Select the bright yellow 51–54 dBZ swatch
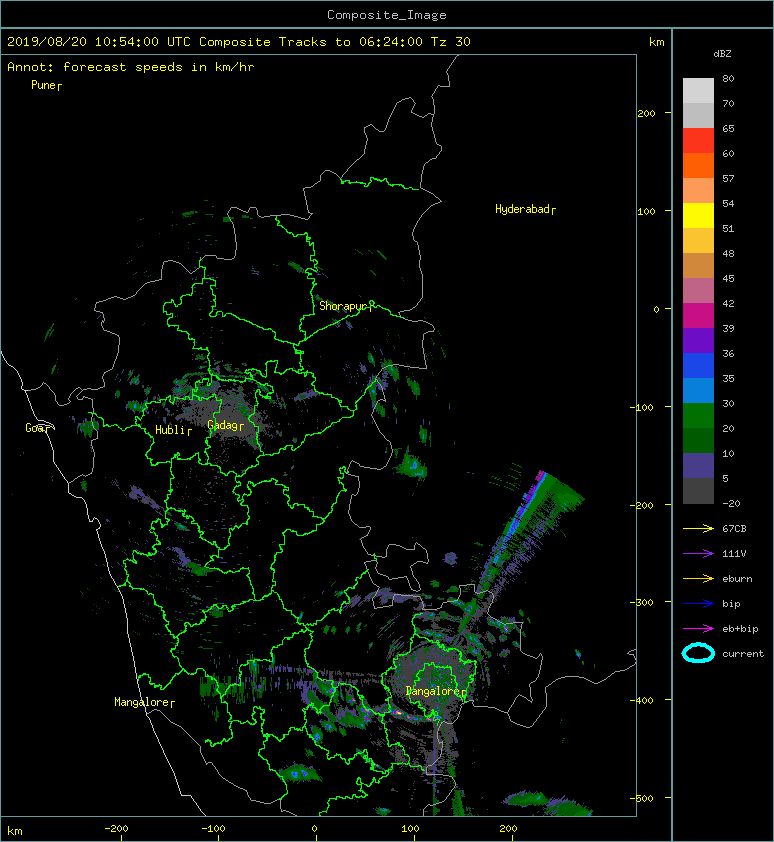The height and width of the screenshot is (842, 774). click(x=698, y=215)
